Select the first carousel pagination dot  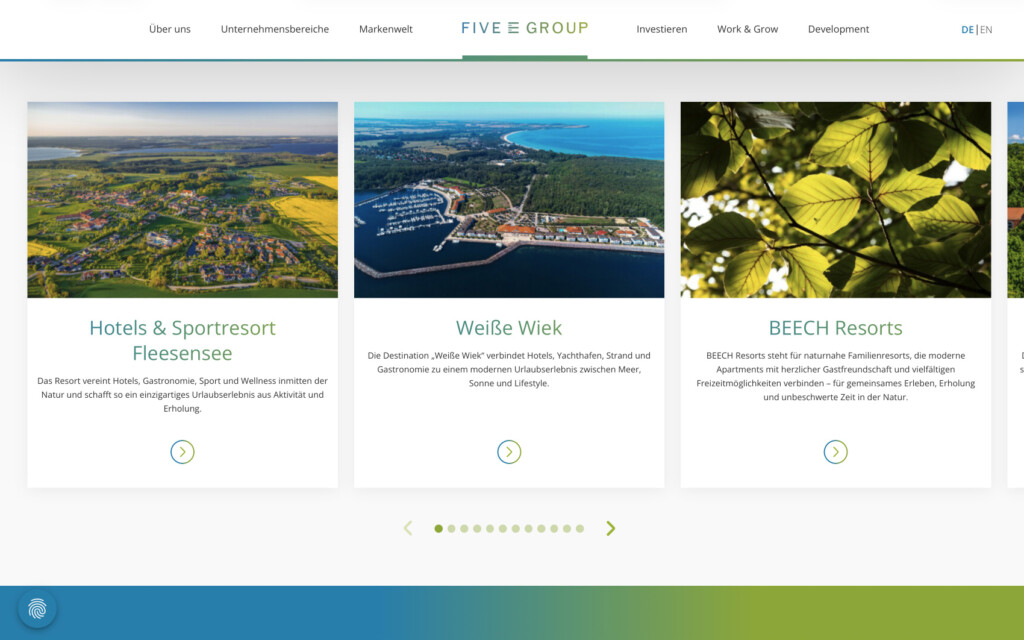[438, 528]
